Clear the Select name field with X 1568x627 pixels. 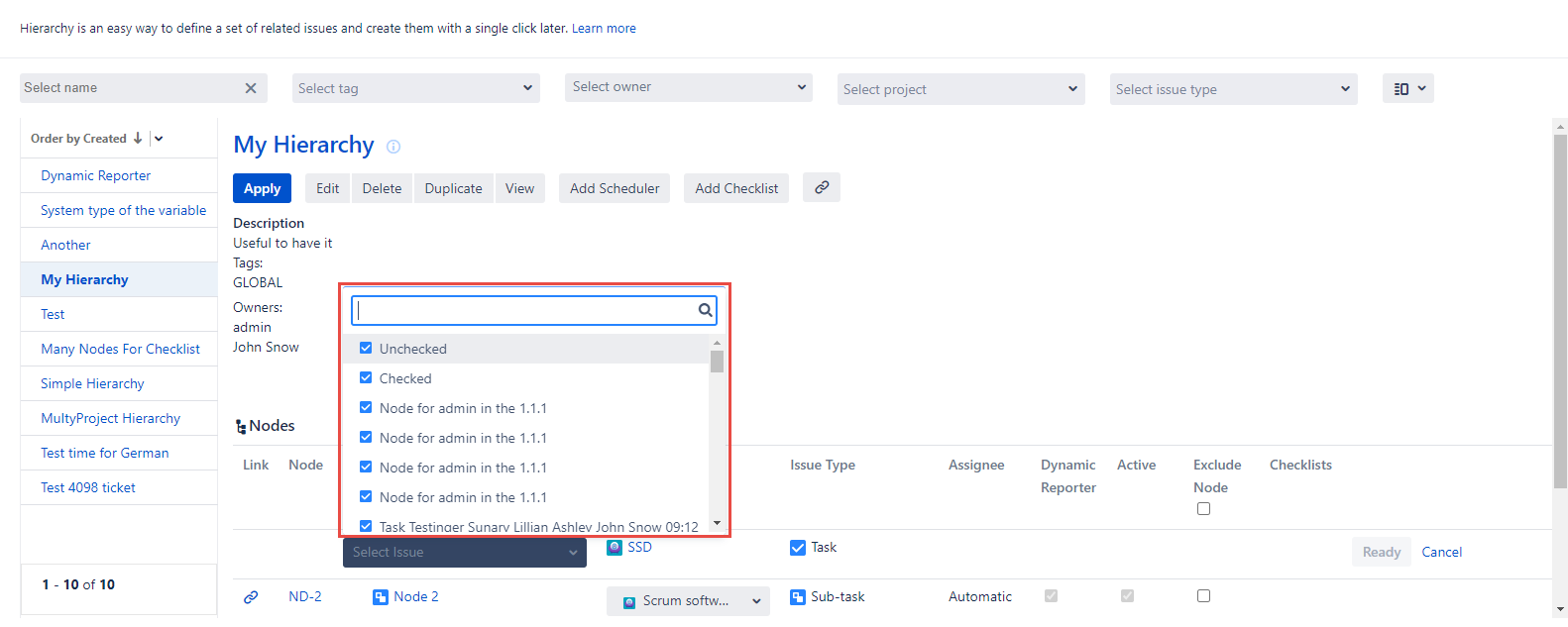[x=251, y=88]
